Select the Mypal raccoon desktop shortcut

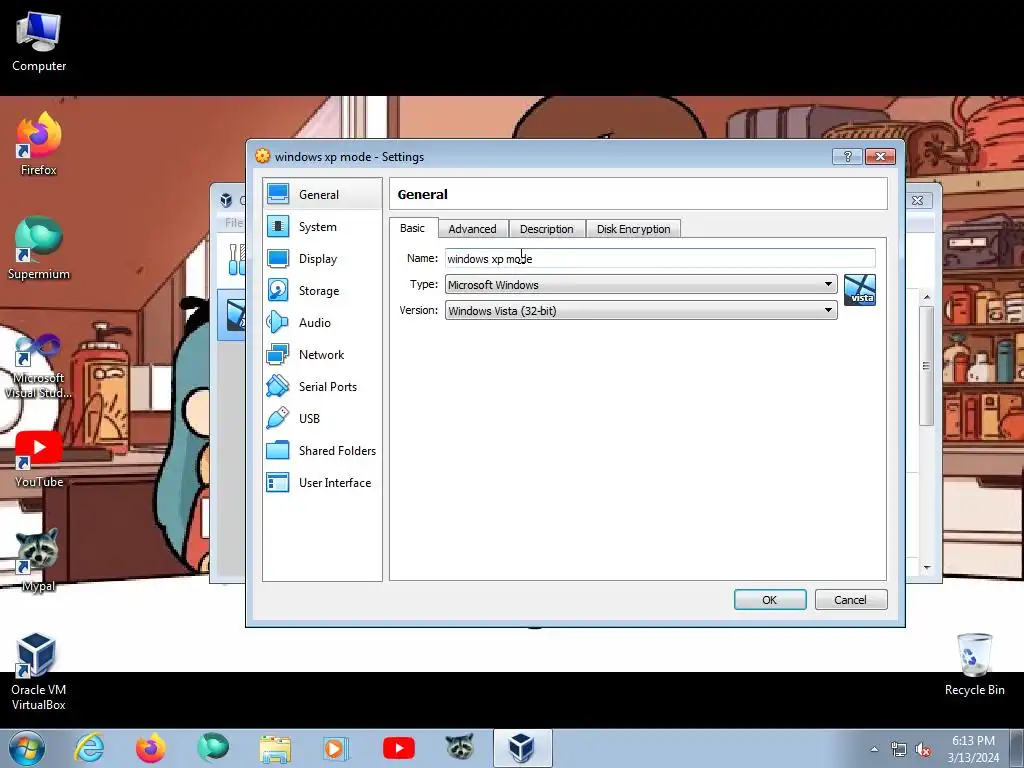pyautogui.click(x=39, y=560)
